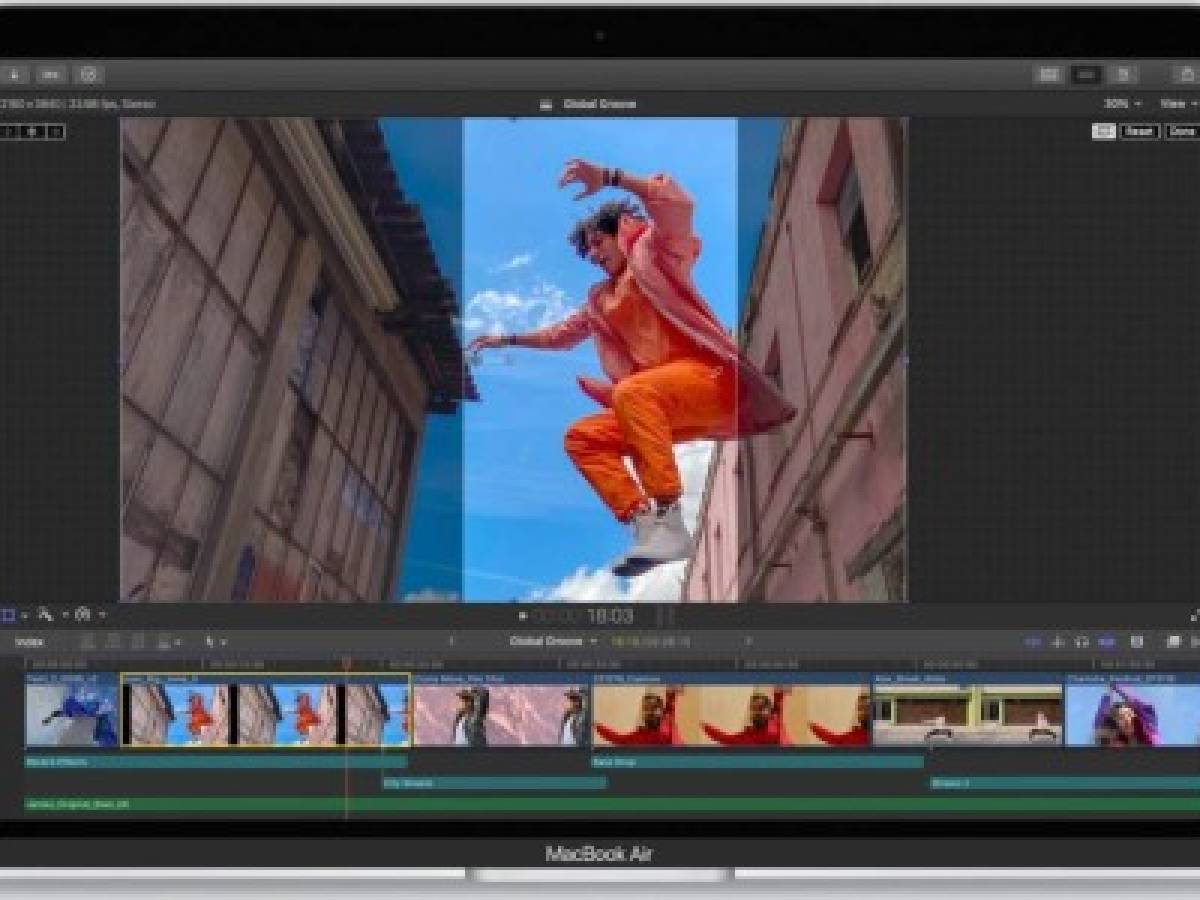1200x900 pixels.
Task: Click the retime speedometer icon
Action: (x=83, y=615)
